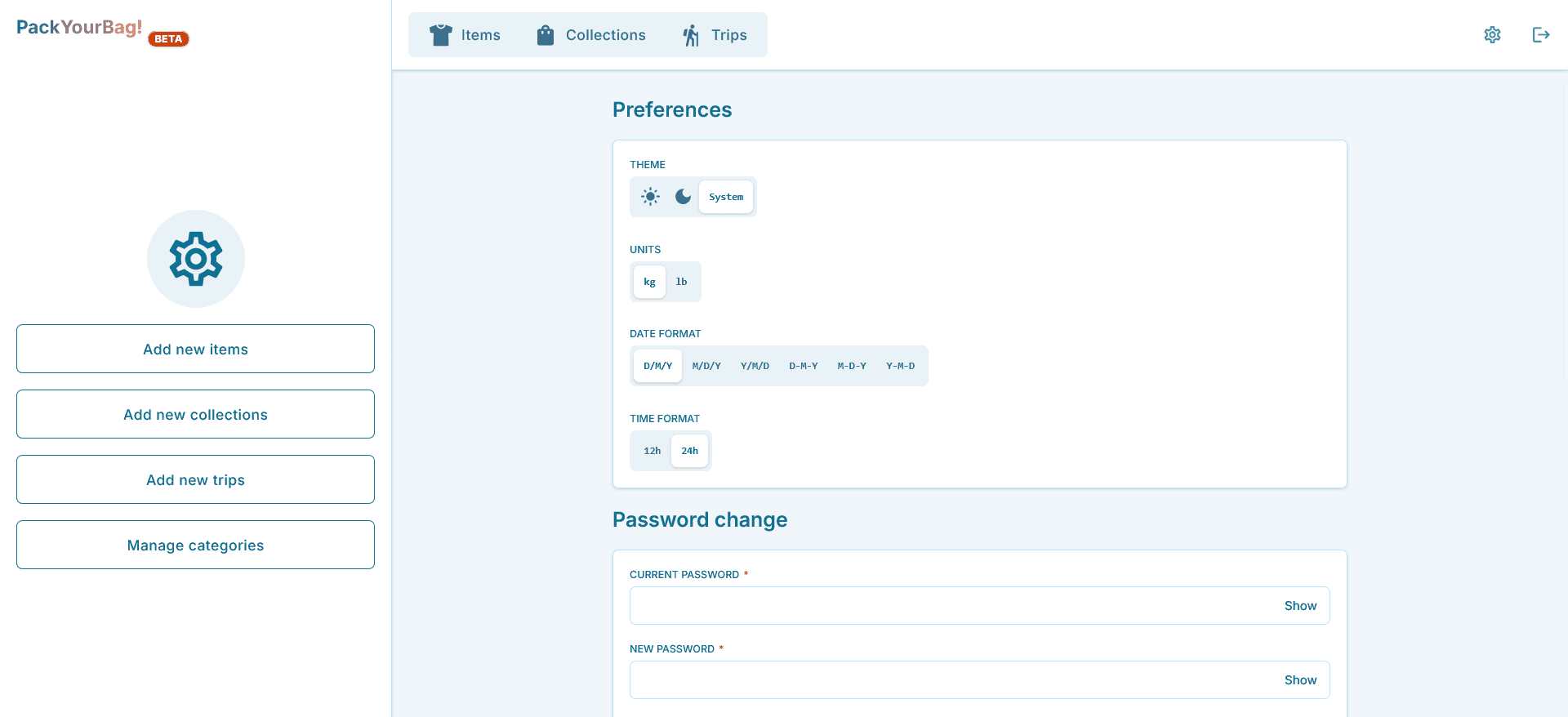Screen dimensions: 1568x717
Task: Switch to 12h time format
Action: 652,451
